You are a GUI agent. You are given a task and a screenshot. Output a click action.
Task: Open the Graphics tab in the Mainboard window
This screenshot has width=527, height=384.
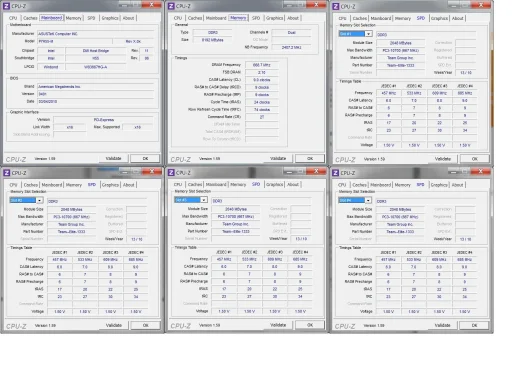[110, 18]
